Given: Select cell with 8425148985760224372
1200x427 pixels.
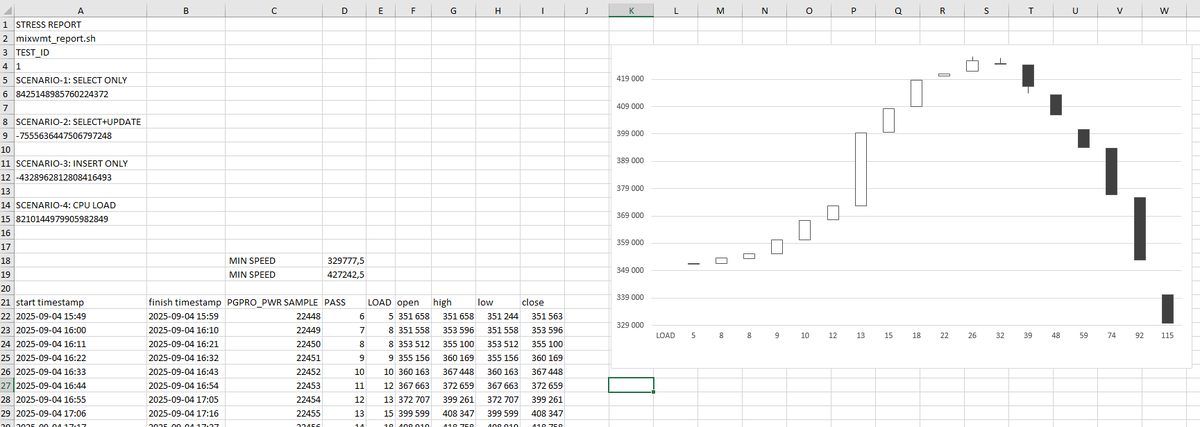Looking at the screenshot, I should coord(80,93).
